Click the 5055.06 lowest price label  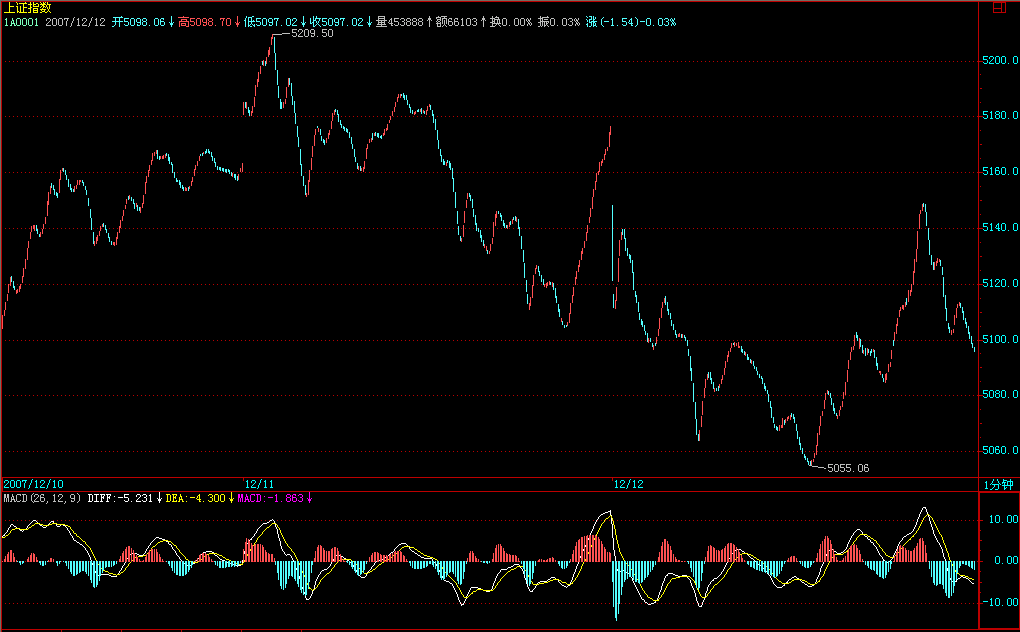[x=848, y=468]
